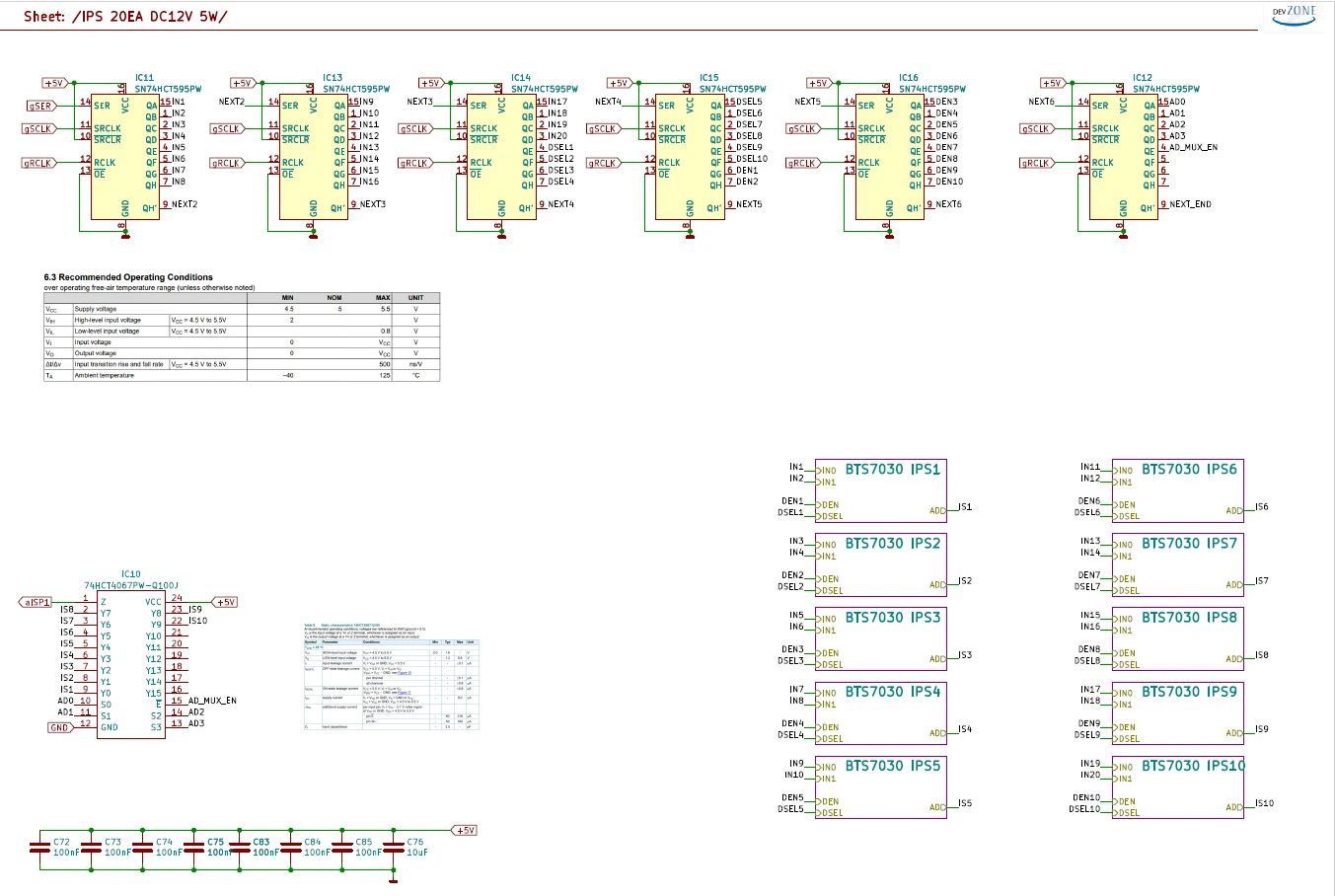Click the C76 10uF capacitor

click(393, 848)
